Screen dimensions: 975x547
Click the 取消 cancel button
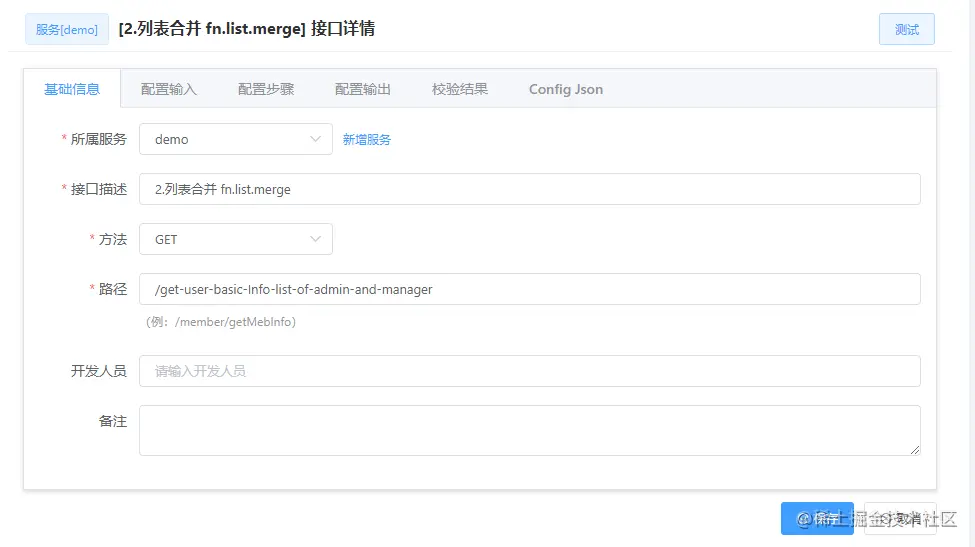(x=900, y=518)
